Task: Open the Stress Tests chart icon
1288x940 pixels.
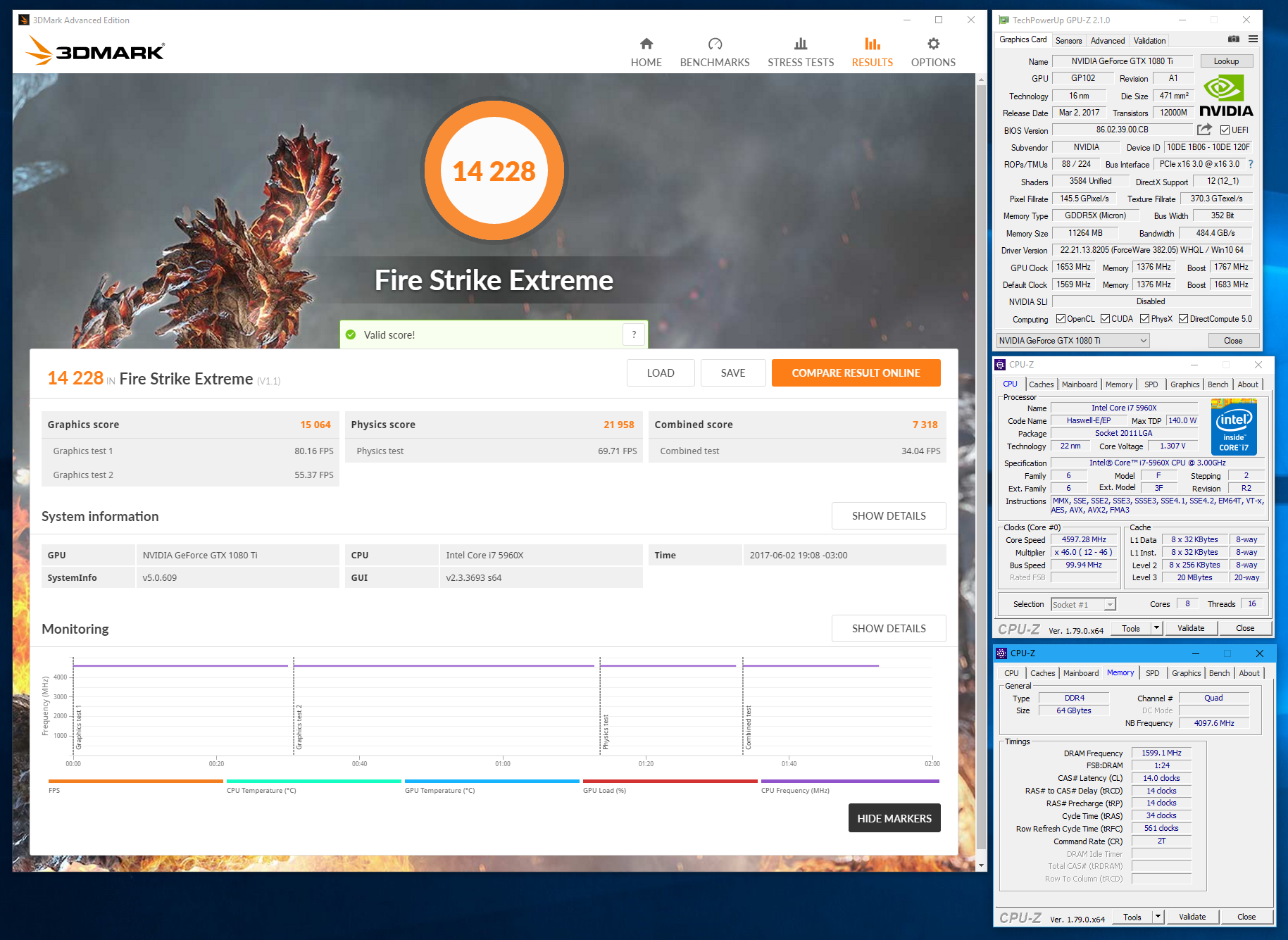Action: pyautogui.click(x=801, y=44)
